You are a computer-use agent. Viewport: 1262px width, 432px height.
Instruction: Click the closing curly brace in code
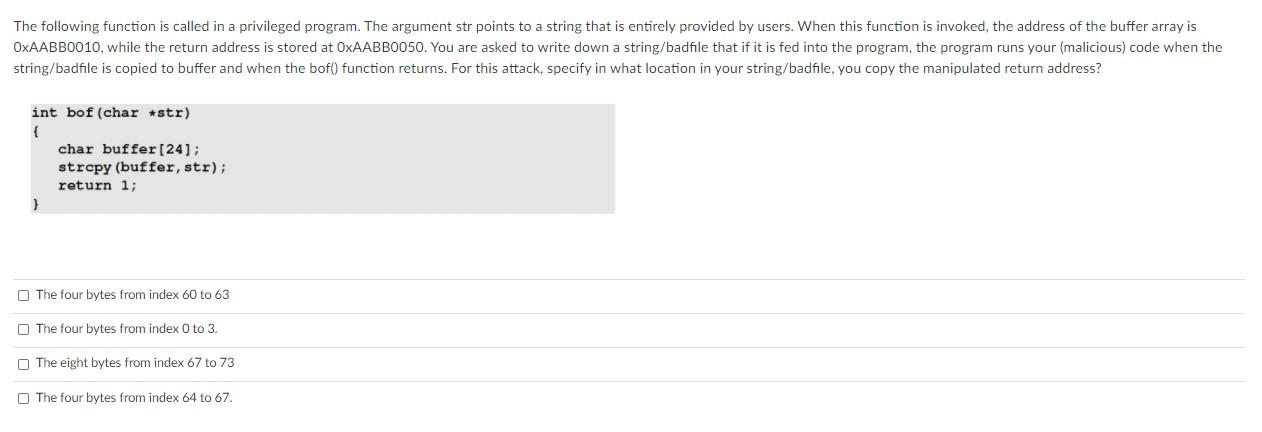point(35,203)
